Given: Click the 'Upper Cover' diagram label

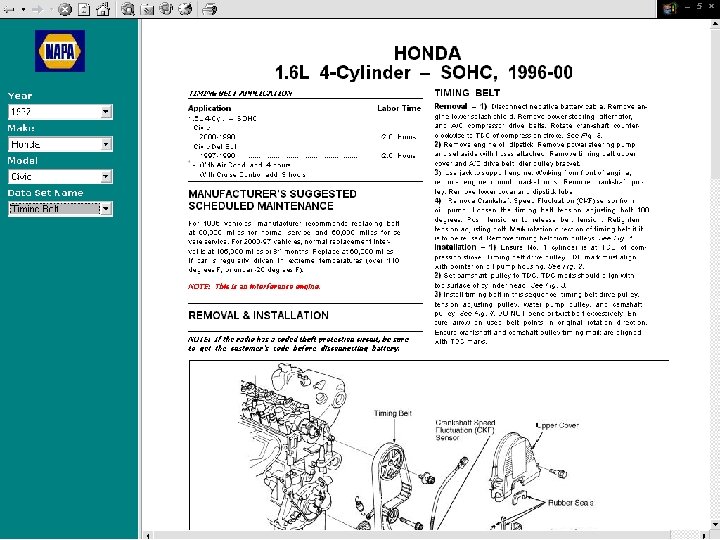Looking at the screenshot, I should (557, 426).
